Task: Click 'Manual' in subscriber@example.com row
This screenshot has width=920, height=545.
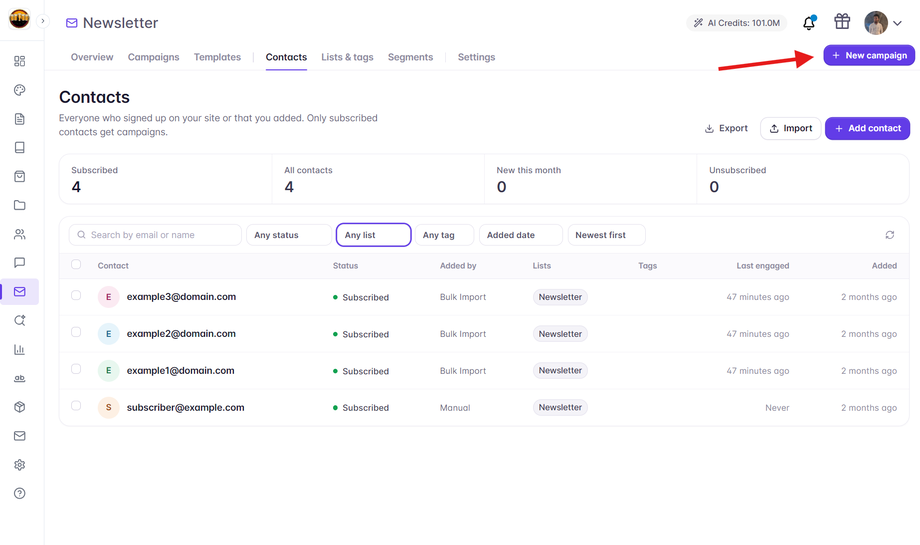Action: point(455,408)
